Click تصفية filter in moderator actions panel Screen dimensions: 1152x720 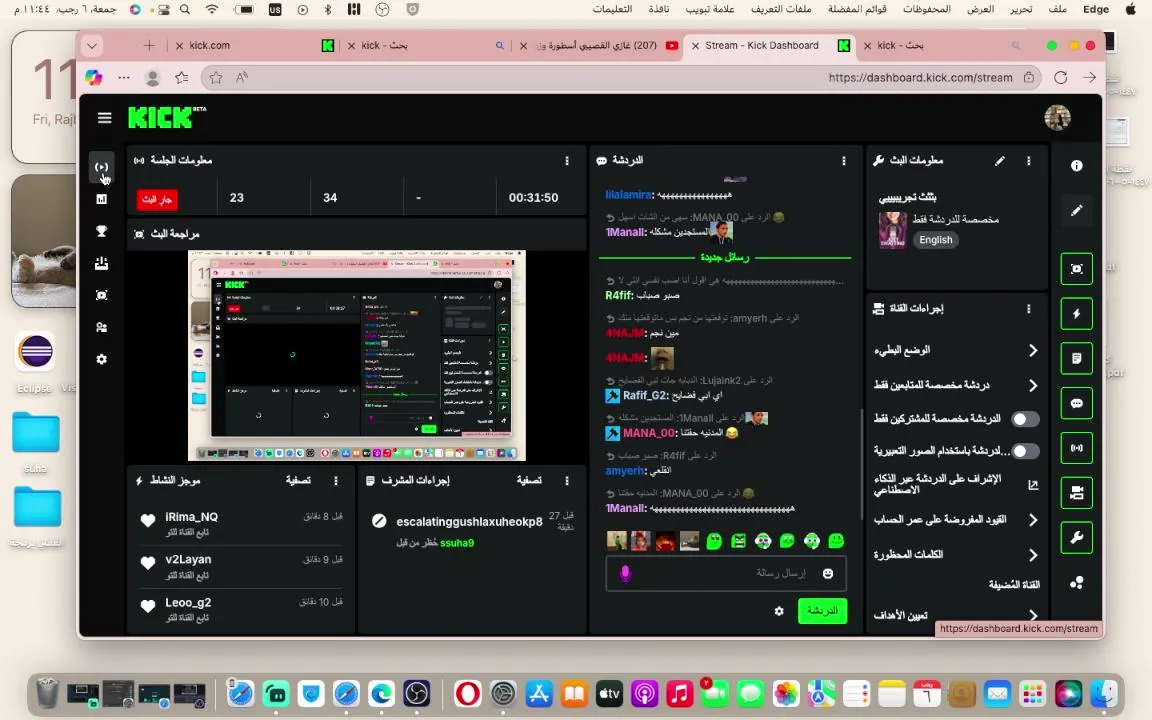point(529,480)
